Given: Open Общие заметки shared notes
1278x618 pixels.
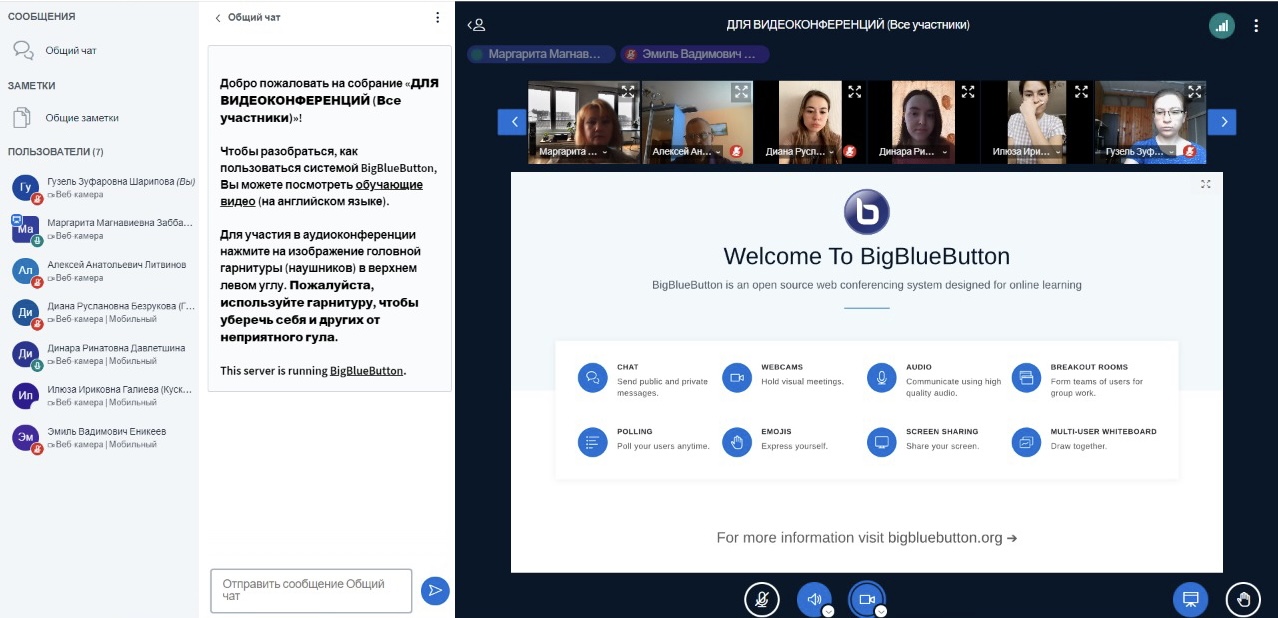Looking at the screenshot, I should tap(81, 118).
